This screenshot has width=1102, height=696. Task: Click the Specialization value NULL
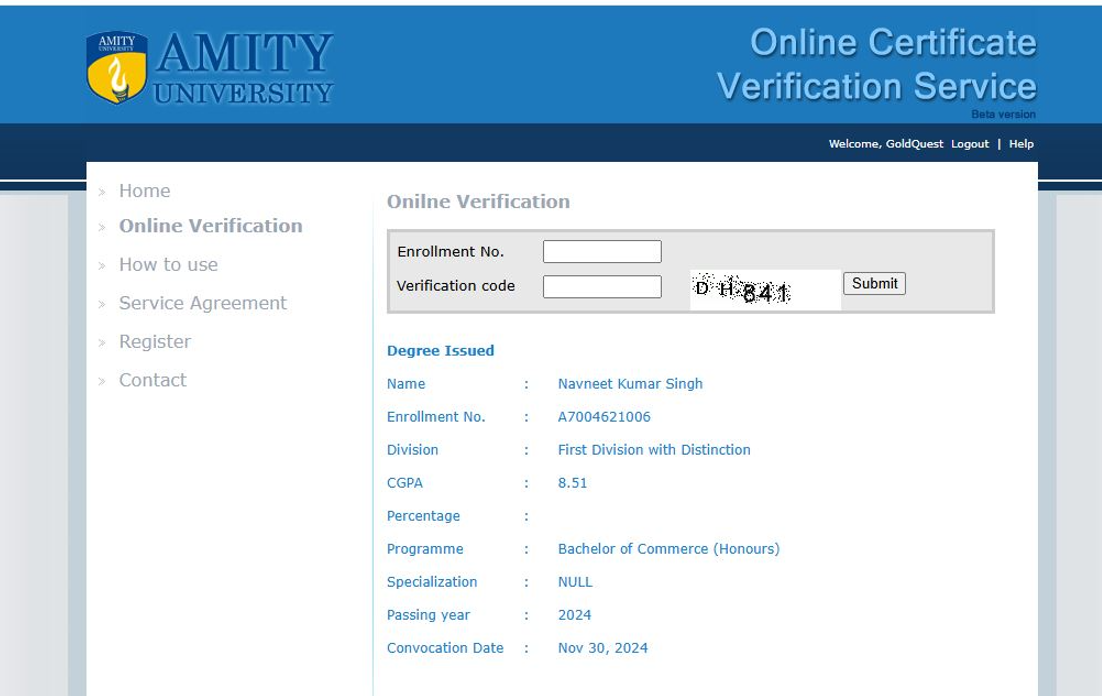click(575, 582)
